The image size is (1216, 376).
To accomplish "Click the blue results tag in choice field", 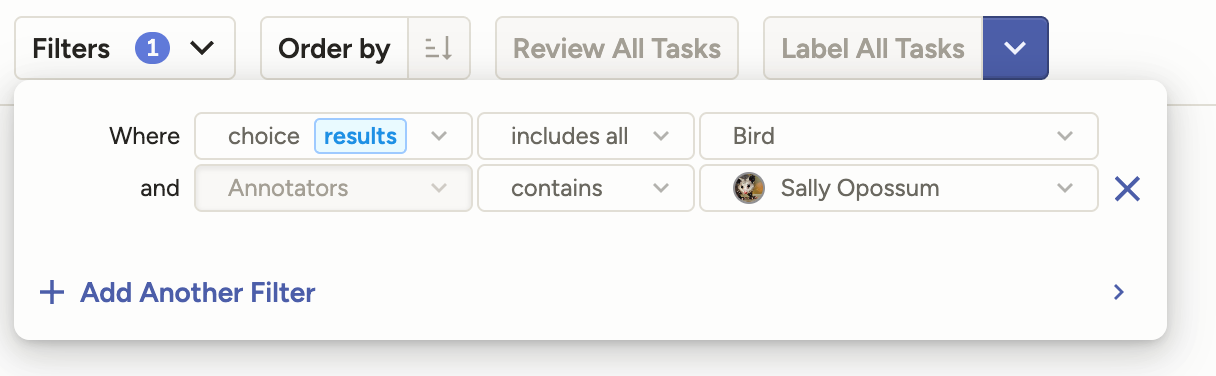I will (x=360, y=136).
